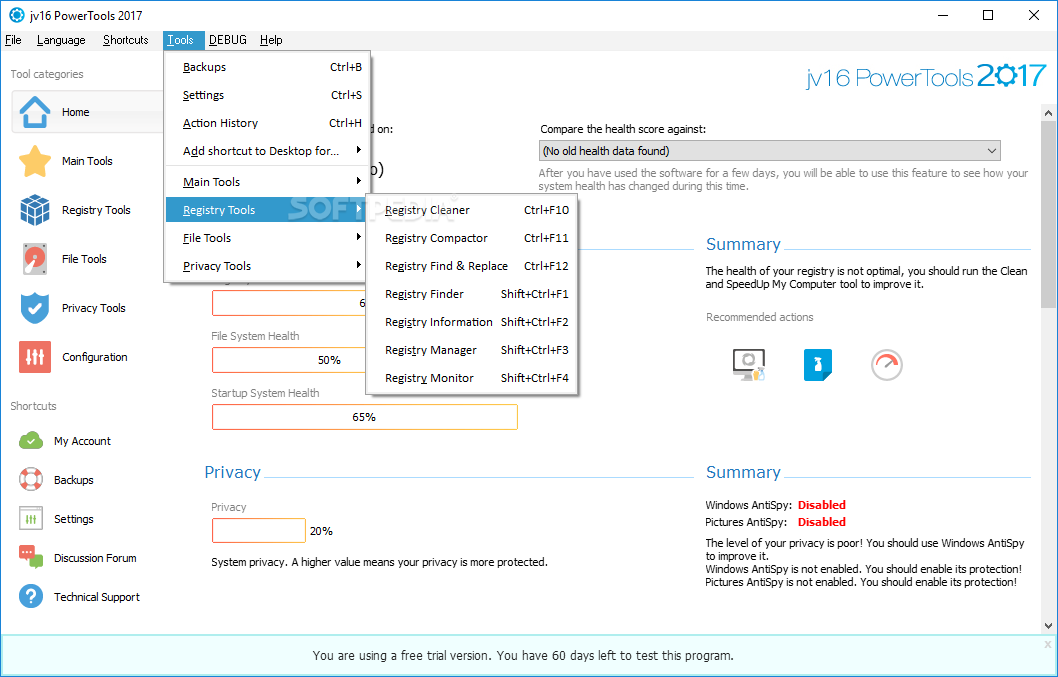
Task: Click the Discussion Forum chat icon
Action: point(31,558)
